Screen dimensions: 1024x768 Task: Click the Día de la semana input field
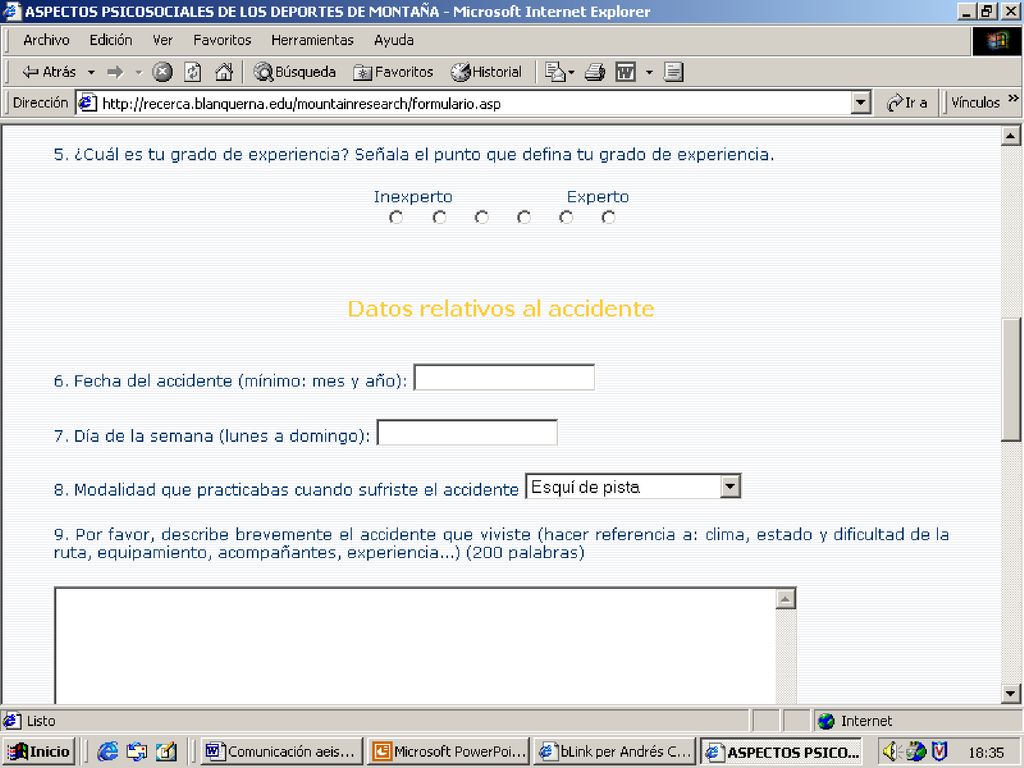pyautogui.click(x=468, y=432)
